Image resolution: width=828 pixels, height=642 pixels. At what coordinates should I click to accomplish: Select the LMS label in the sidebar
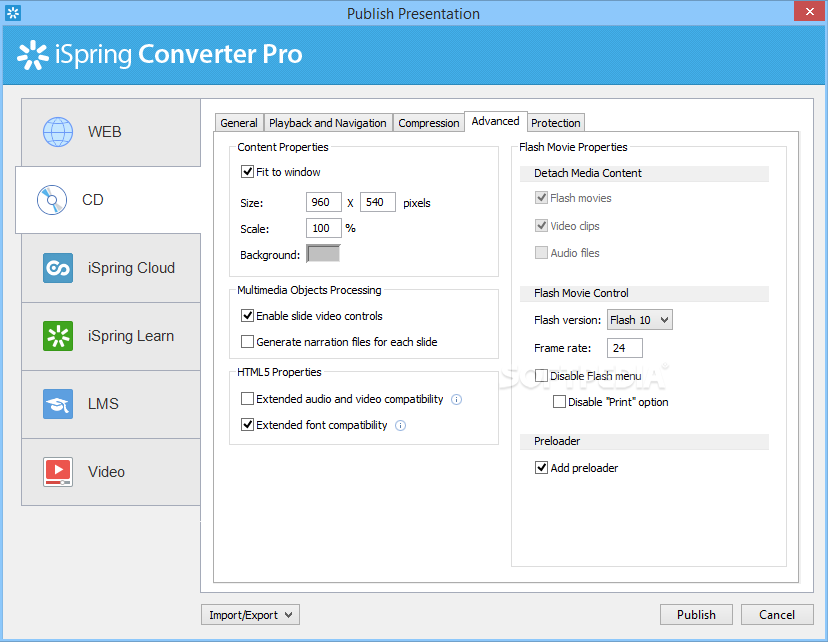click(103, 404)
